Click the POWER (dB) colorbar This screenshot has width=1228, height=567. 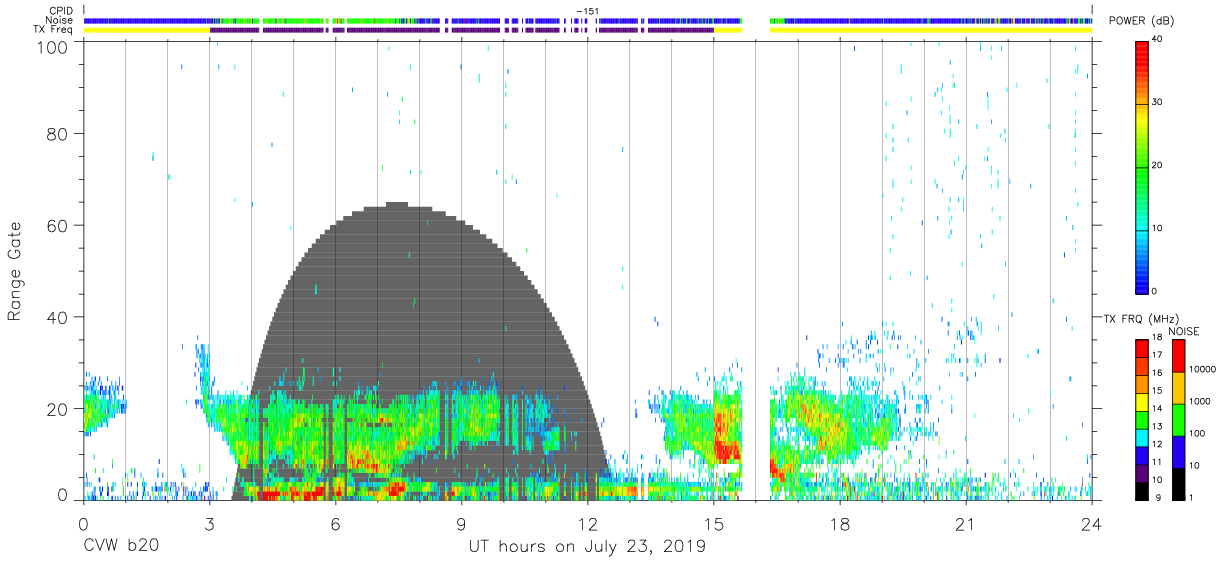[1142, 166]
